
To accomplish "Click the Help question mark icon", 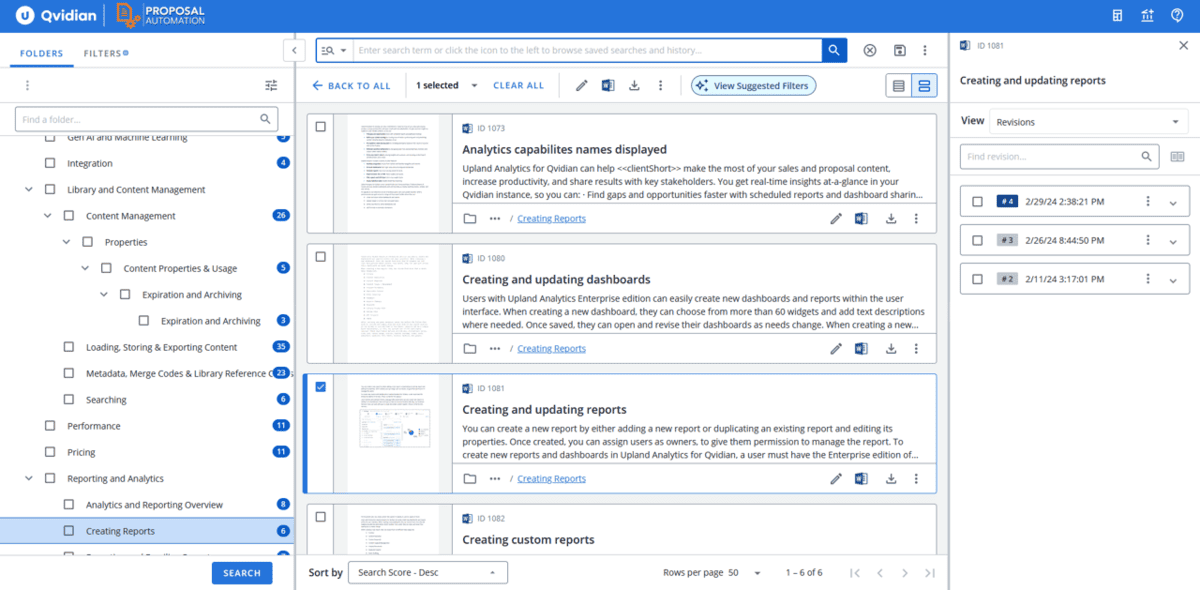I will pyautogui.click(x=1177, y=14).
